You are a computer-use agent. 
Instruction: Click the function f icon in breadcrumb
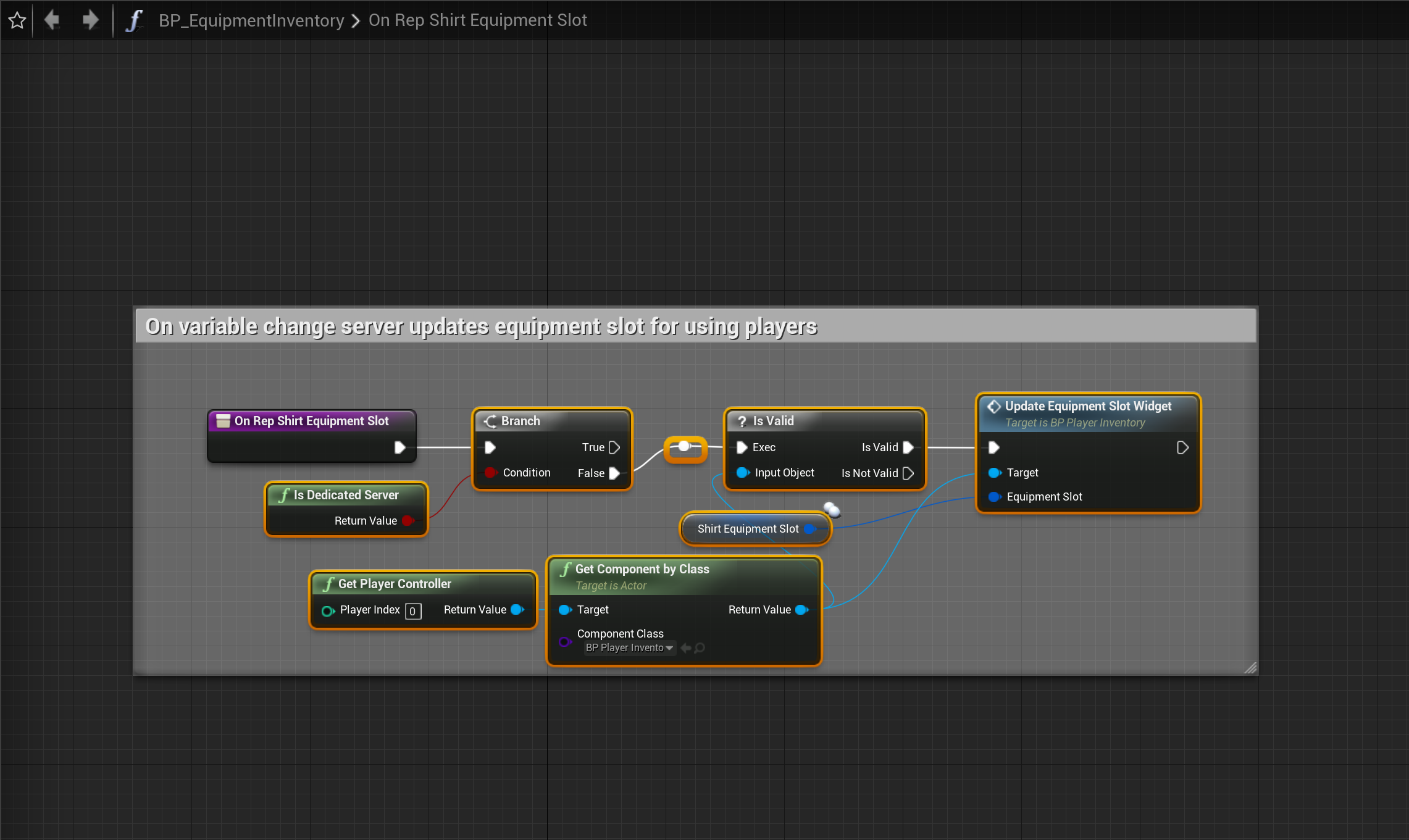tap(133, 20)
